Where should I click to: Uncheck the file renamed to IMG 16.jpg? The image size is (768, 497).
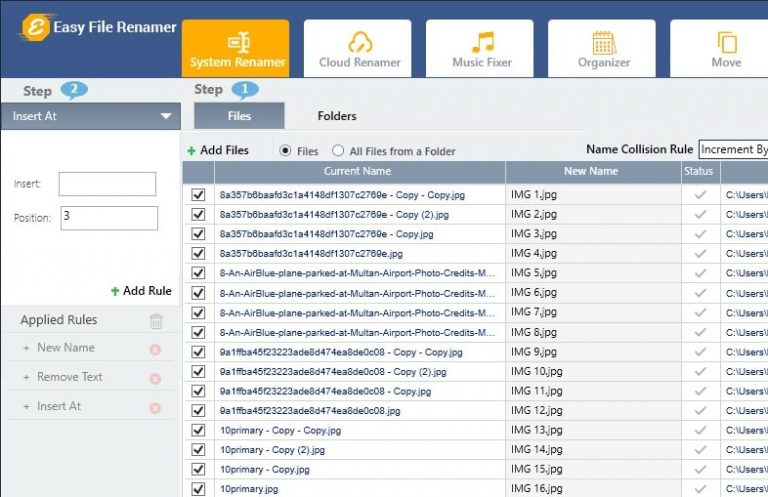[x=198, y=489]
